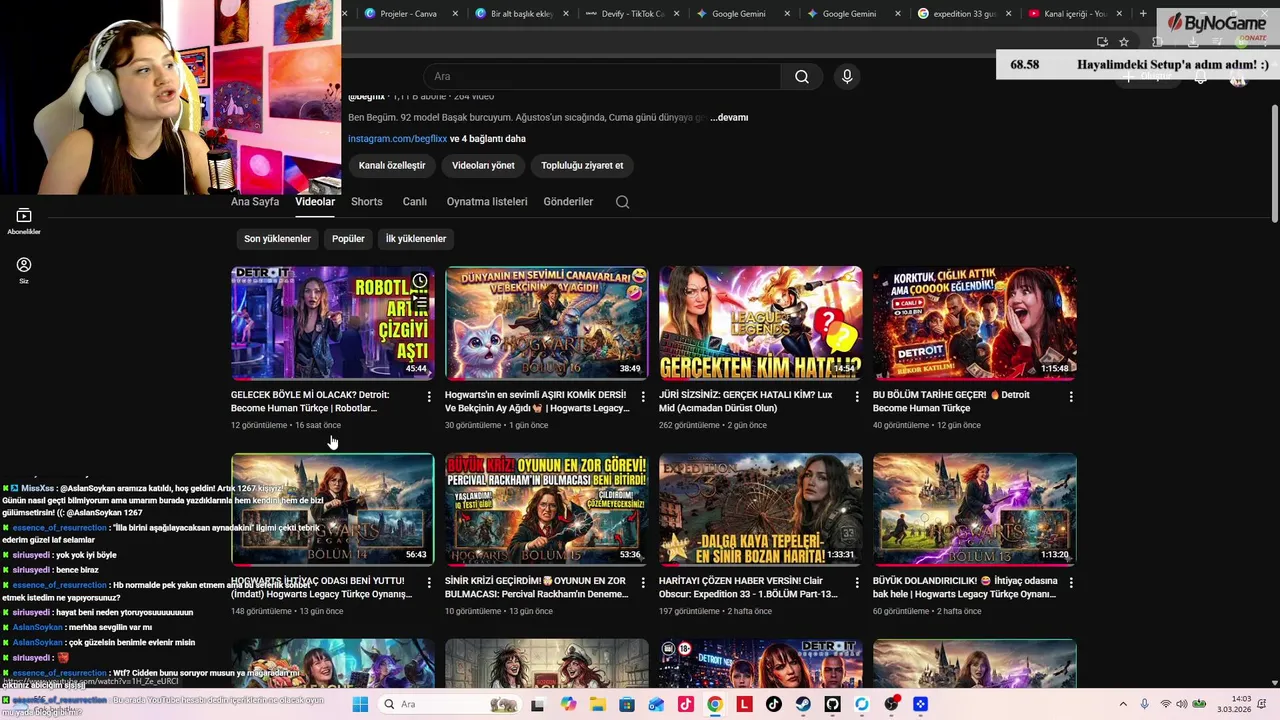Click the page vertical scrollbar
Viewport: 1280px width, 720px height.
point(1274,165)
